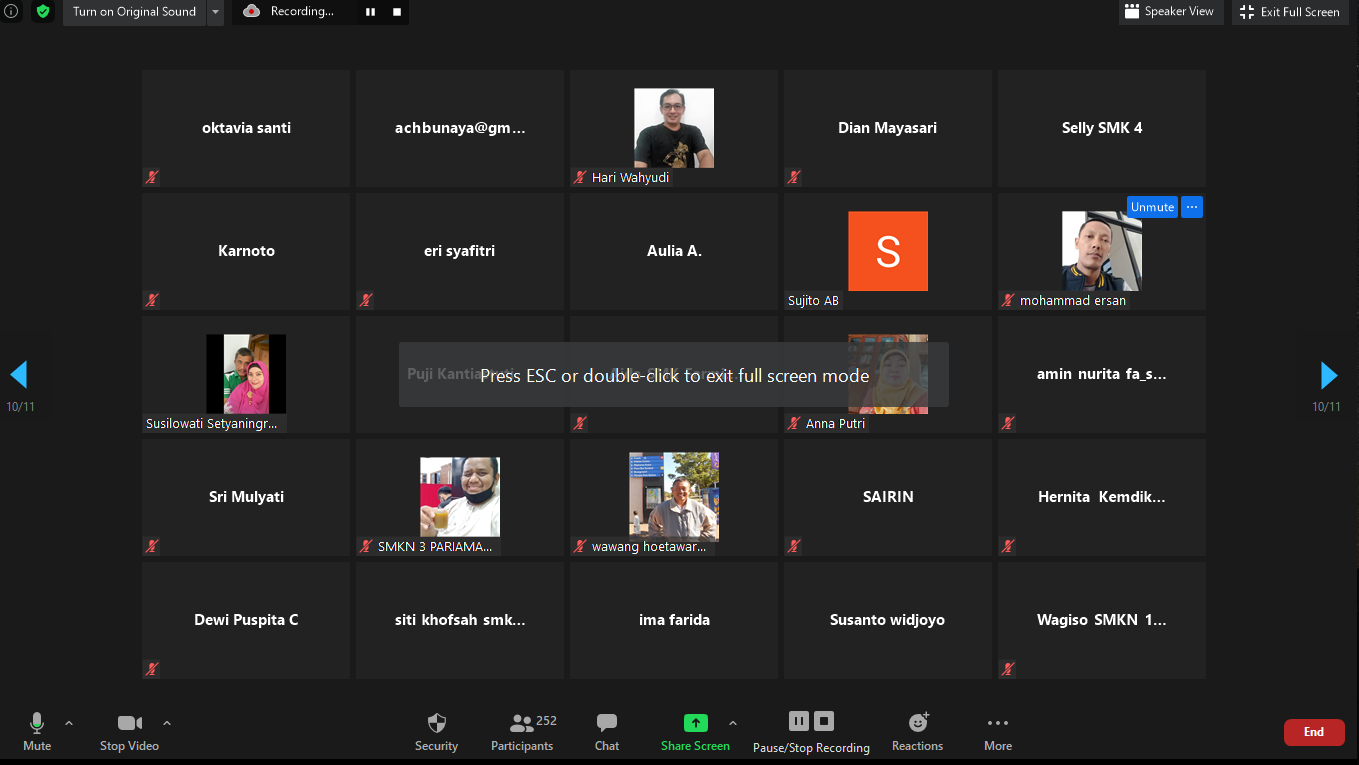Image resolution: width=1359 pixels, height=765 pixels.
Task: Open the Chat panel
Action: point(607,732)
